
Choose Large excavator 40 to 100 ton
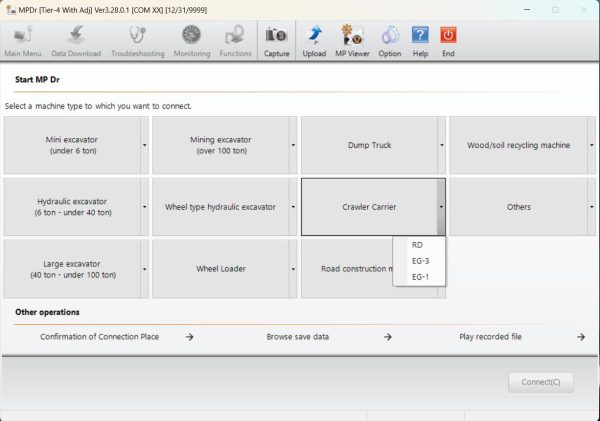(x=72, y=269)
